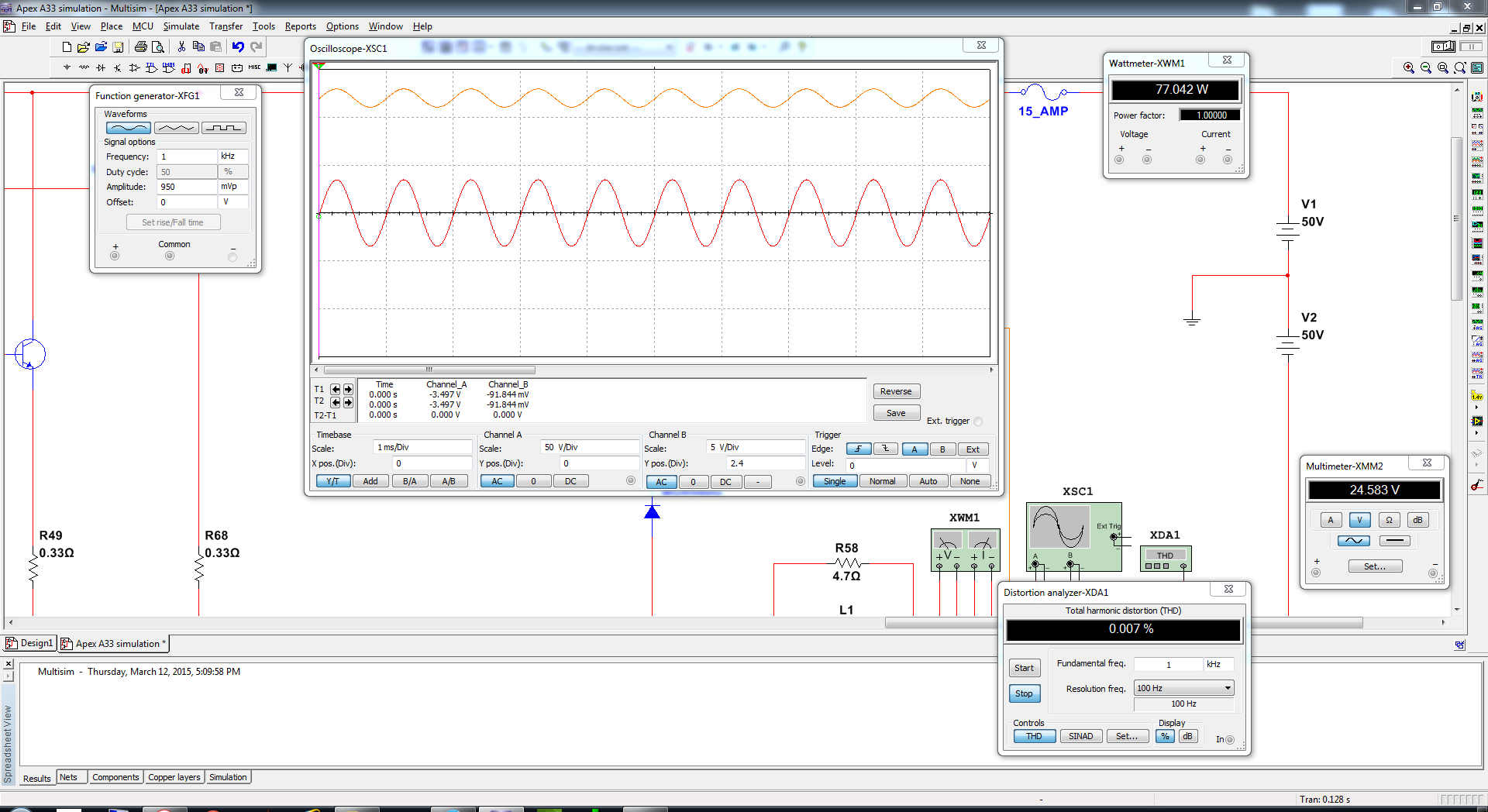
Task: Click the Timebase scale 1 ms/Div field
Action: click(x=423, y=447)
